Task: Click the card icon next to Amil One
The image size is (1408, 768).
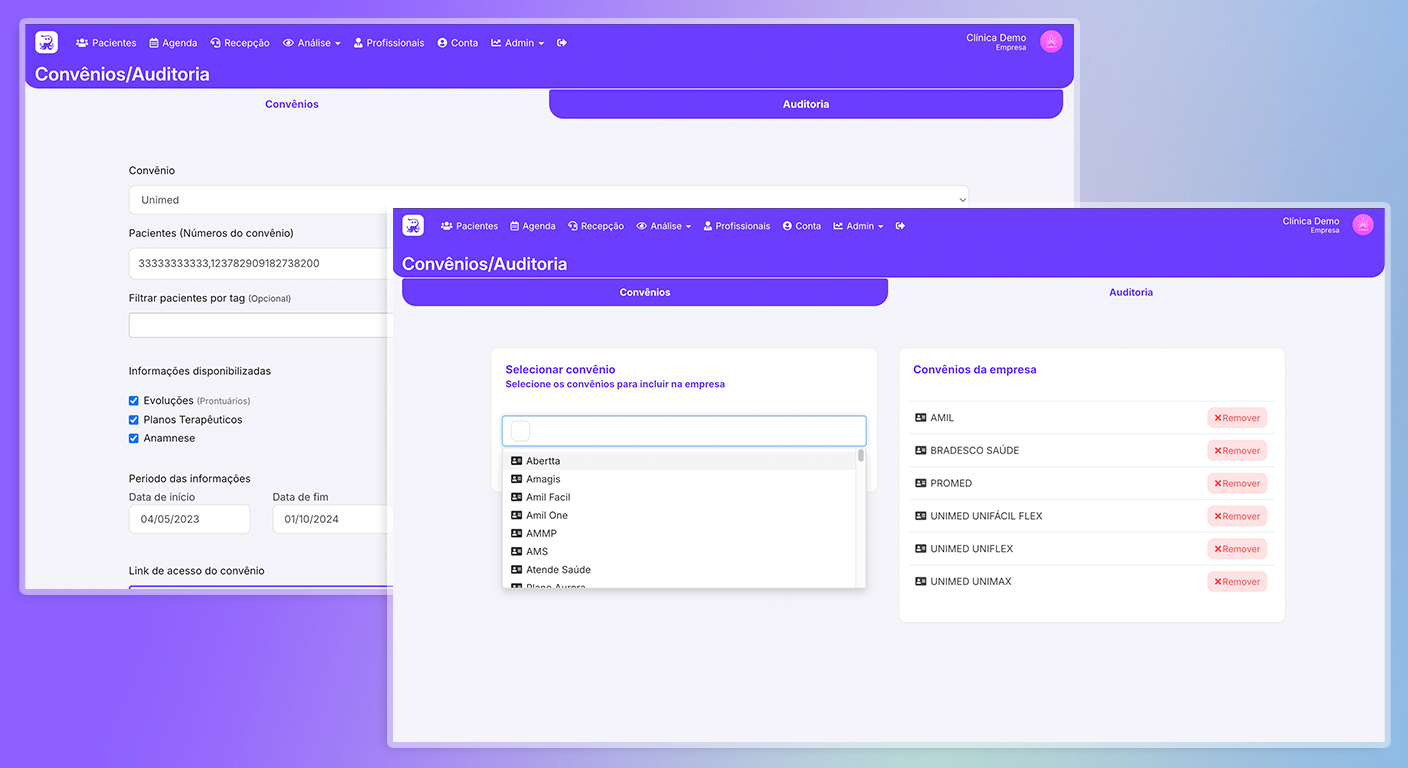Action: coord(516,515)
